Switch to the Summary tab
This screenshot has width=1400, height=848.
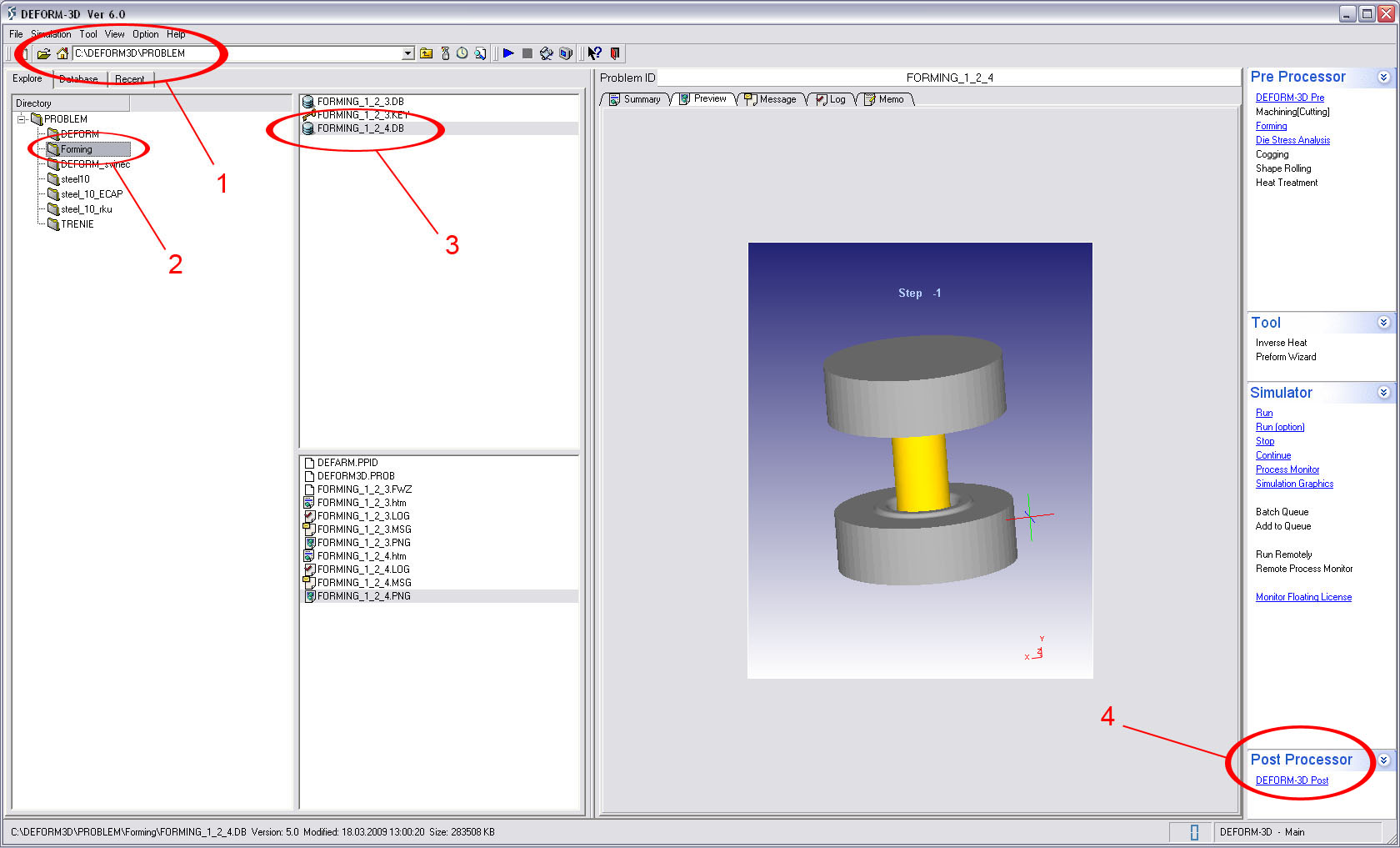(x=635, y=99)
